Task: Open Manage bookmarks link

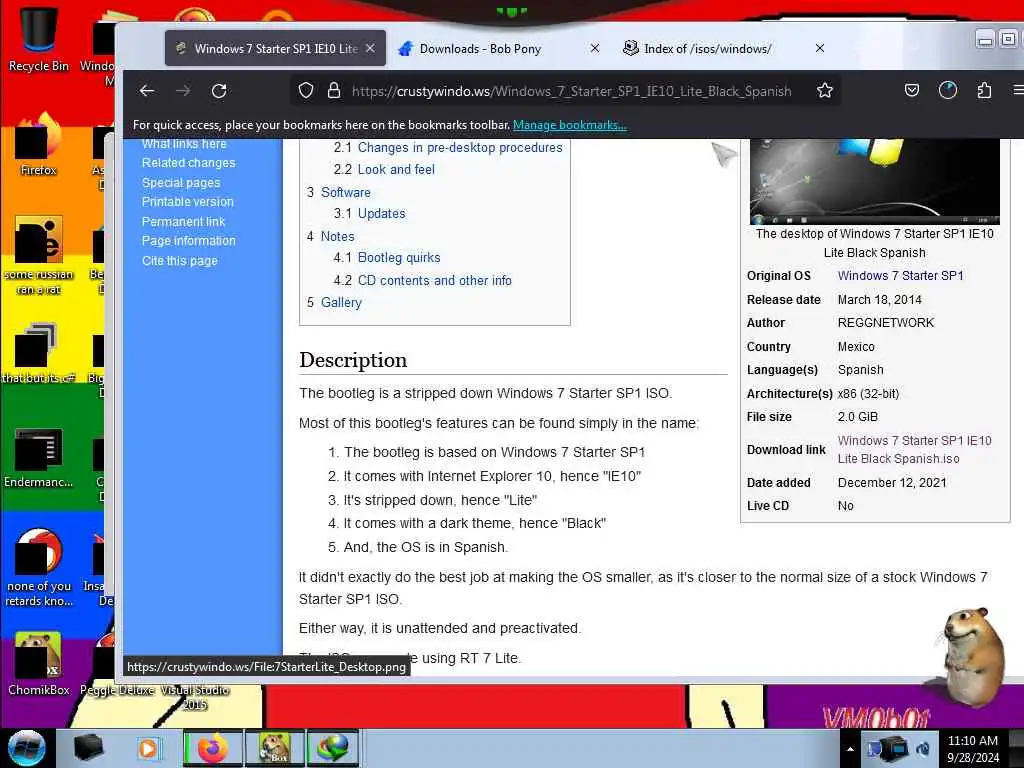Action: tap(569, 125)
